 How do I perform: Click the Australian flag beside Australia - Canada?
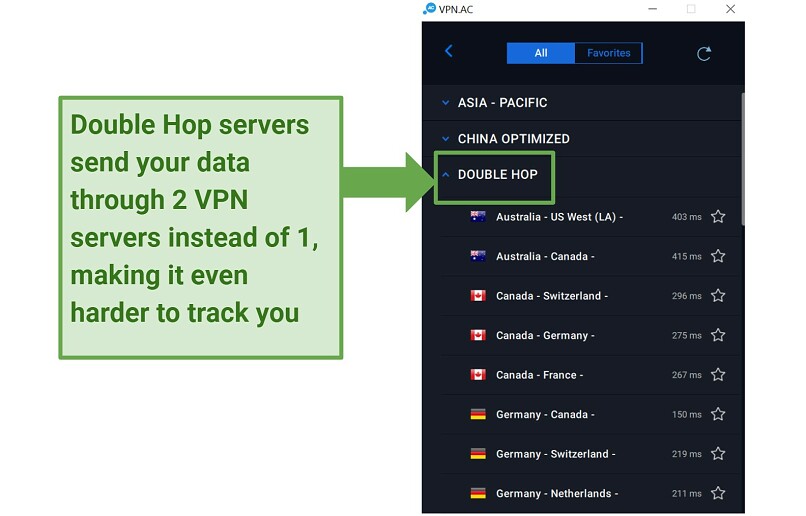[478, 256]
